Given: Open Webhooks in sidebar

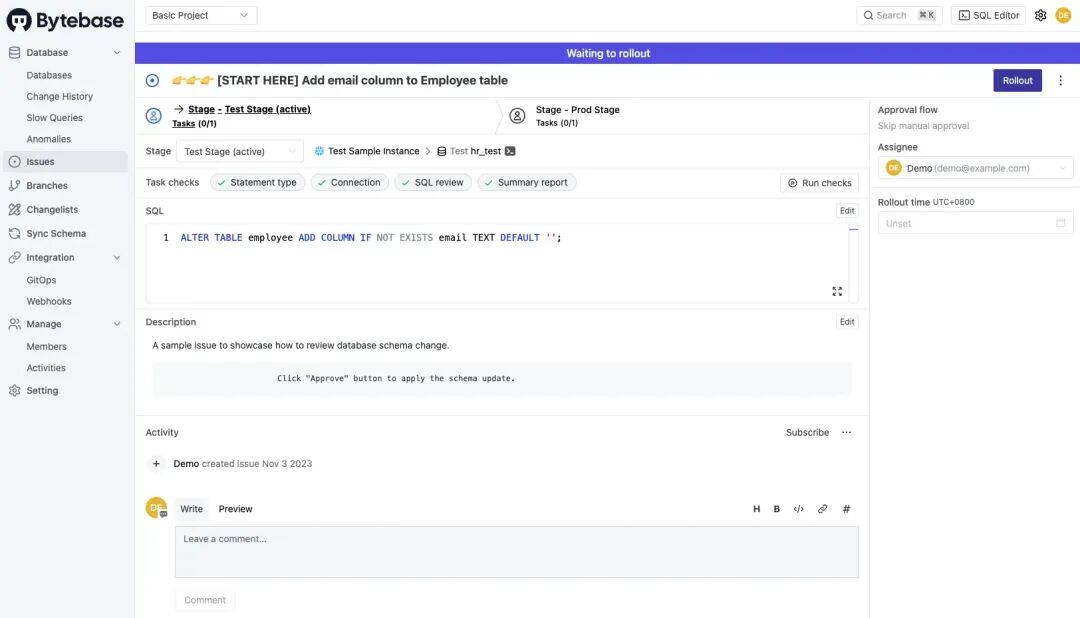Looking at the screenshot, I should [x=49, y=301].
